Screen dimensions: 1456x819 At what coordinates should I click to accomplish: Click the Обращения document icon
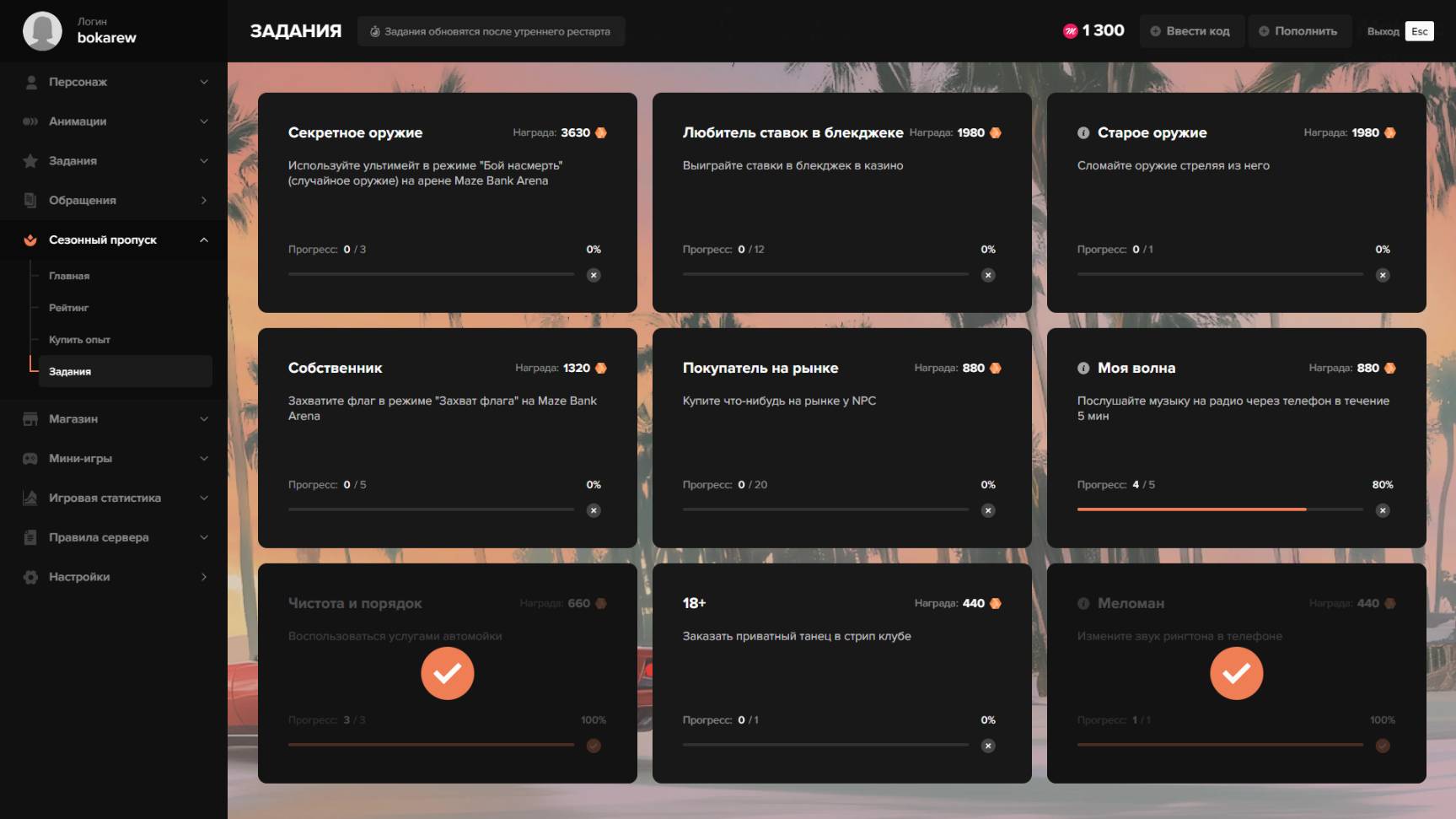(x=30, y=200)
